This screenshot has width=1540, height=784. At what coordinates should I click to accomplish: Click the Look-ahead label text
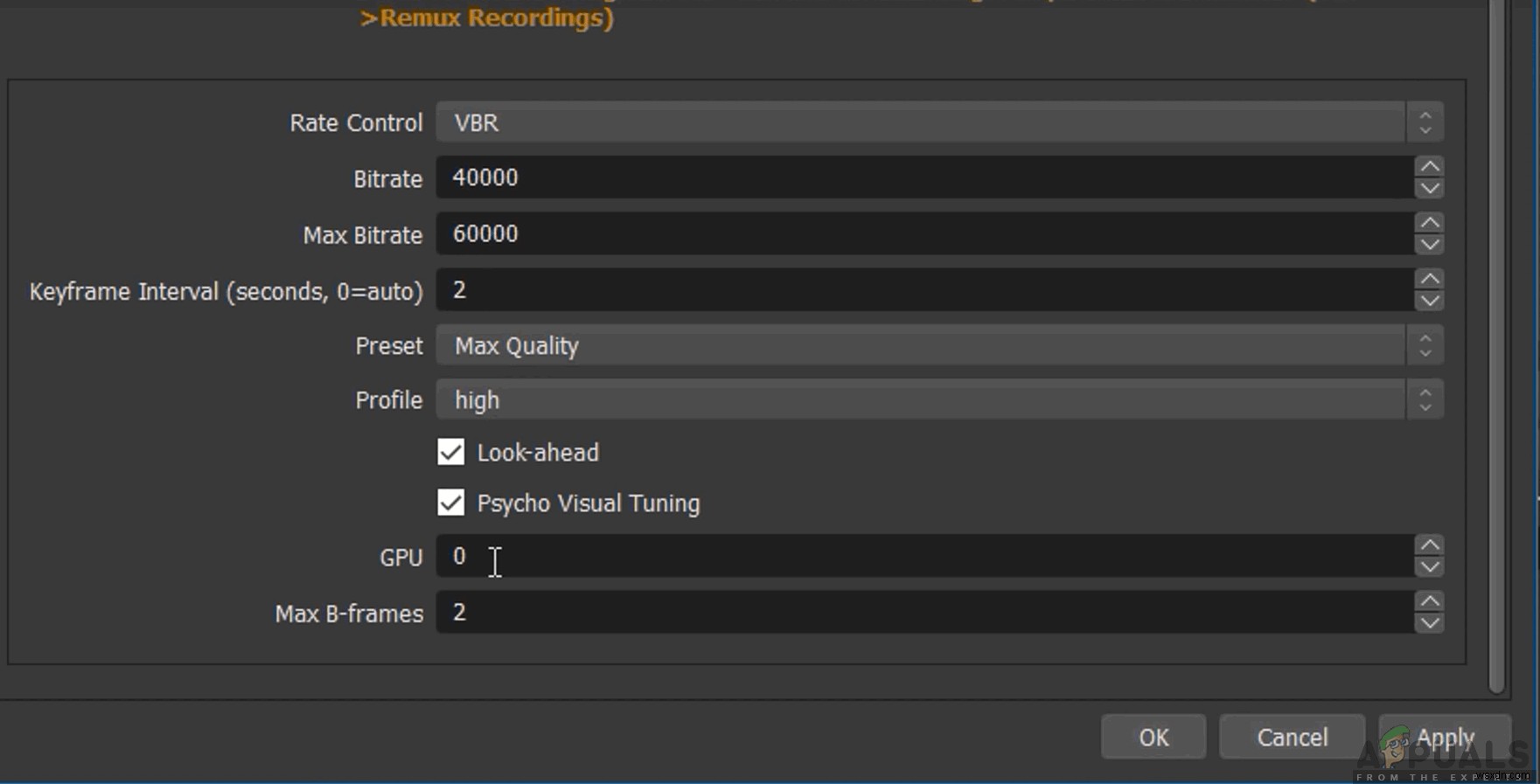[x=538, y=453]
